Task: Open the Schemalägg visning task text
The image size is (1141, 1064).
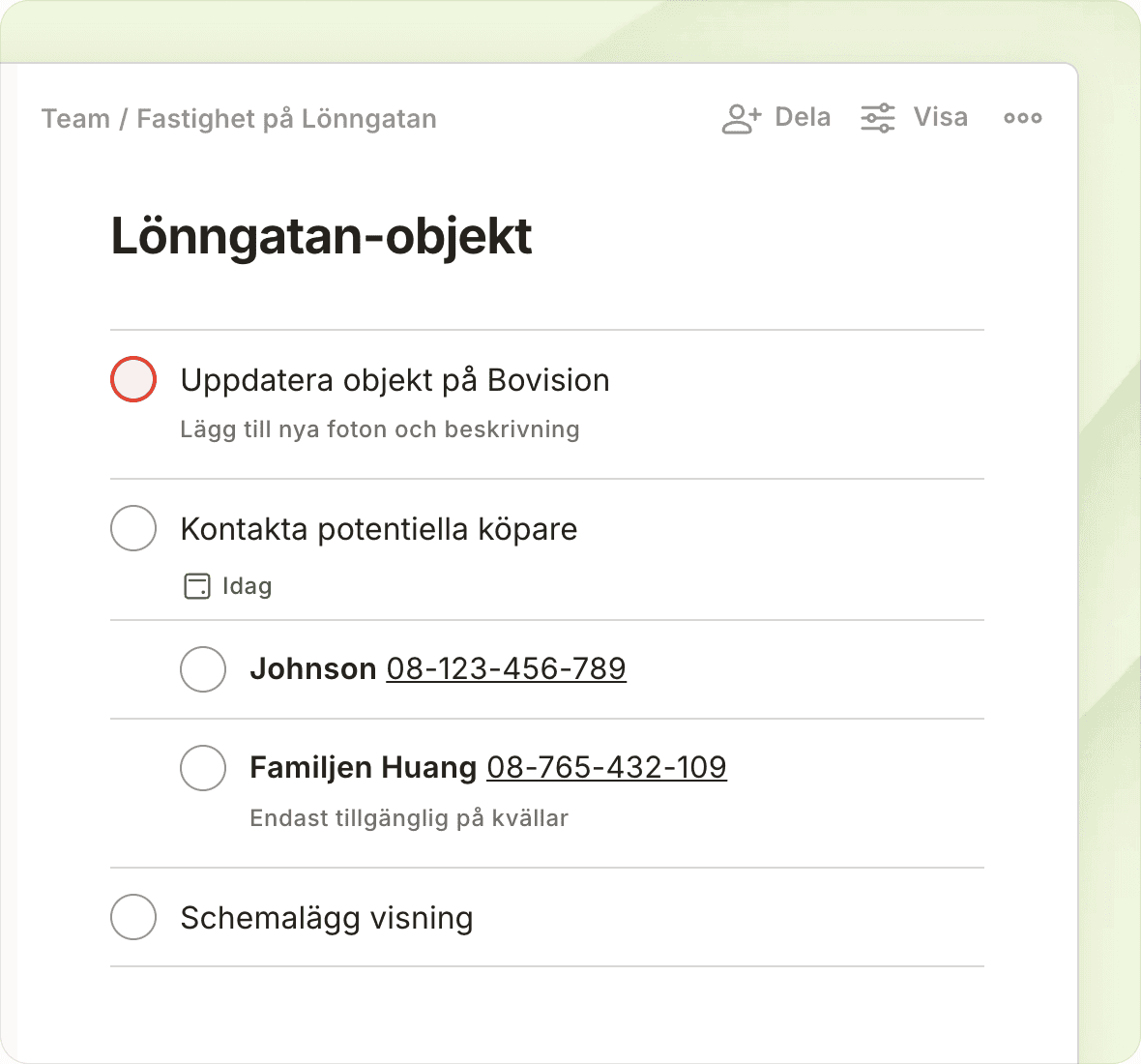Action: tap(327, 918)
